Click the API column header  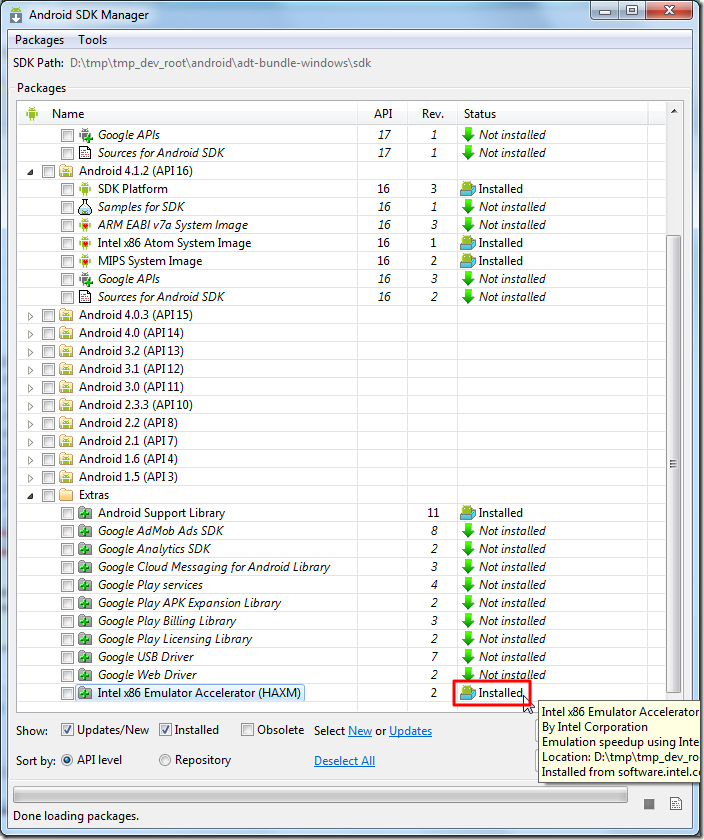(383, 114)
